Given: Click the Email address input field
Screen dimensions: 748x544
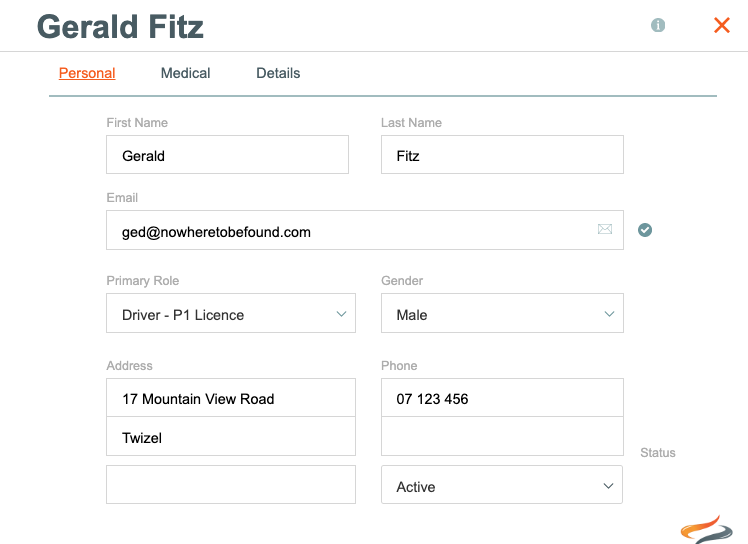Looking at the screenshot, I should pos(365,230).
